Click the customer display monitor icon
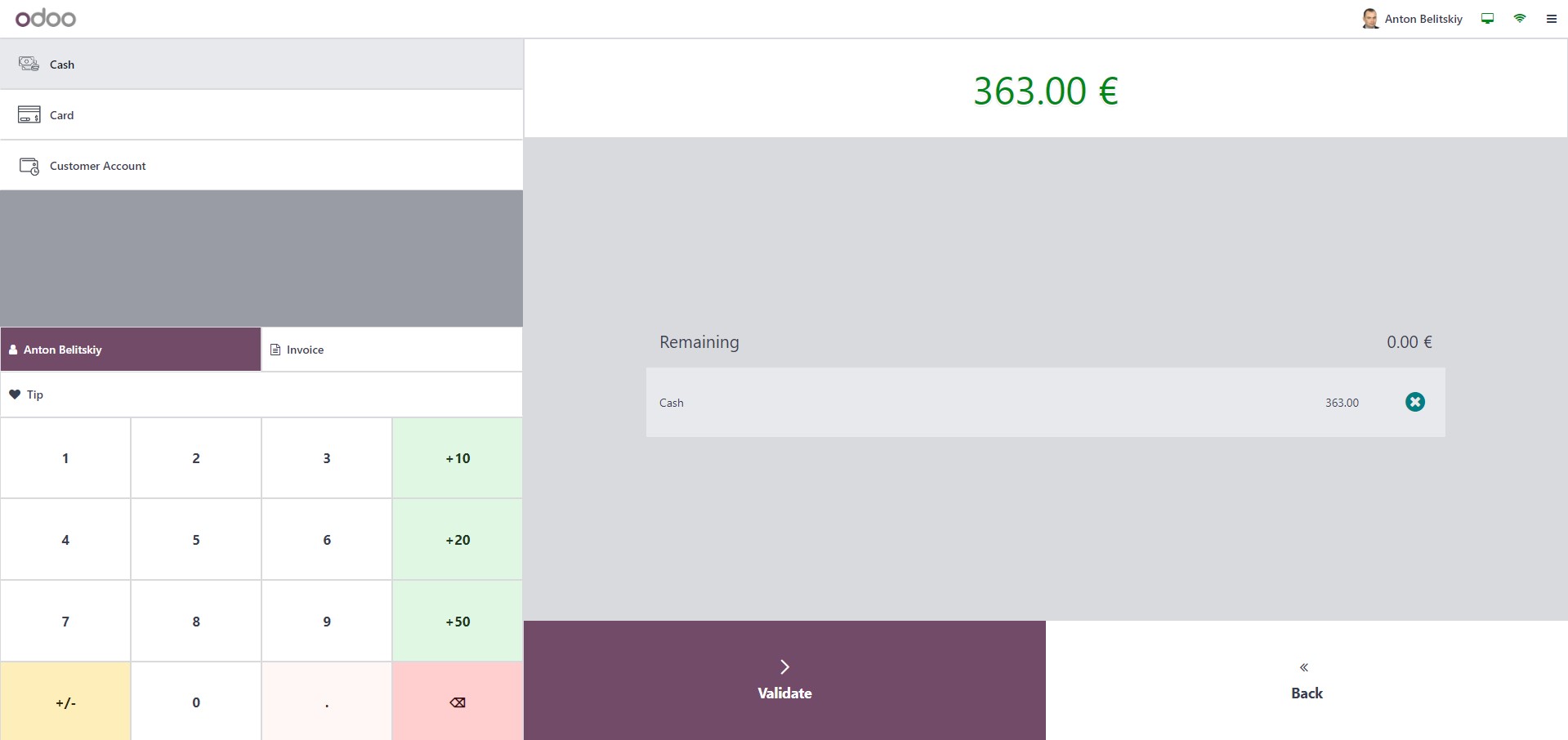The height and width of the screenshot is (740, 1568). (1487, 19)
